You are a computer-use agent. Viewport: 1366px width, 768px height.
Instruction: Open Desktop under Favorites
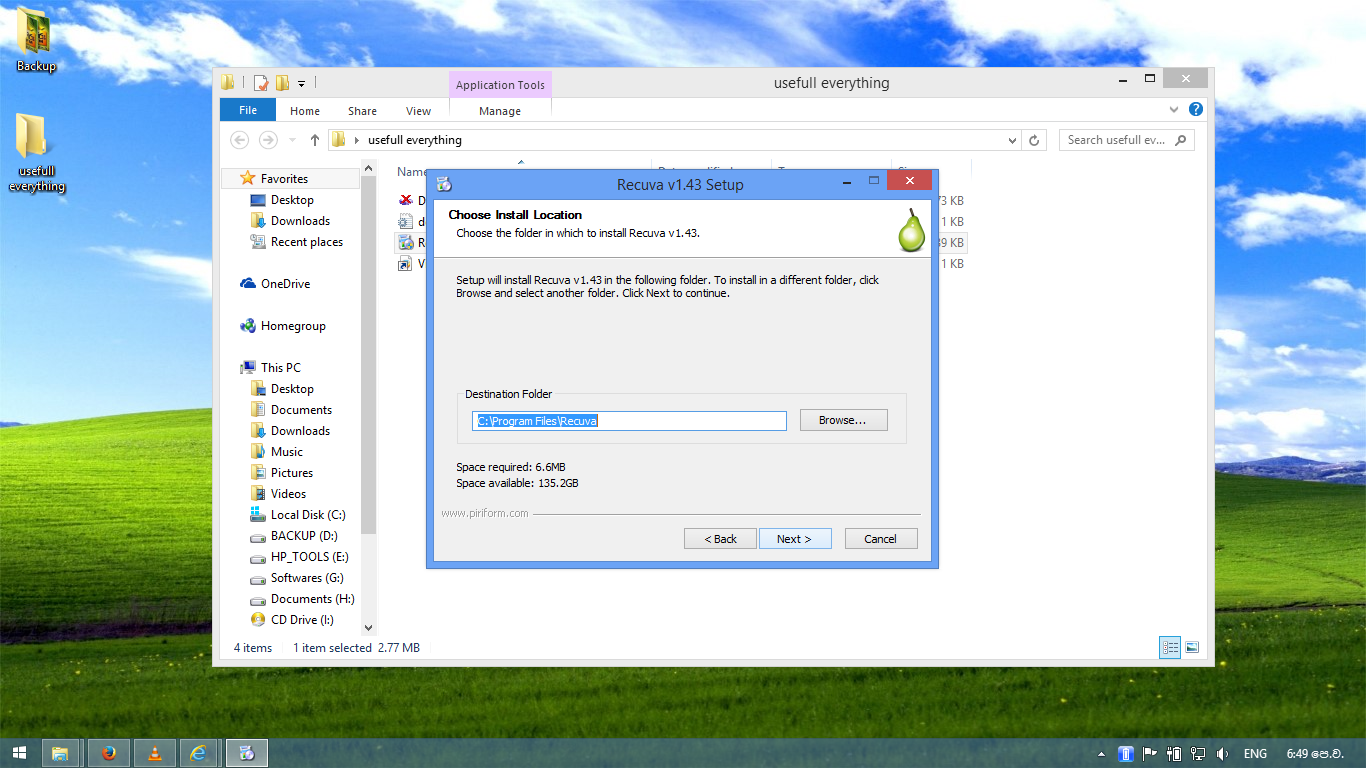[292, 200]
